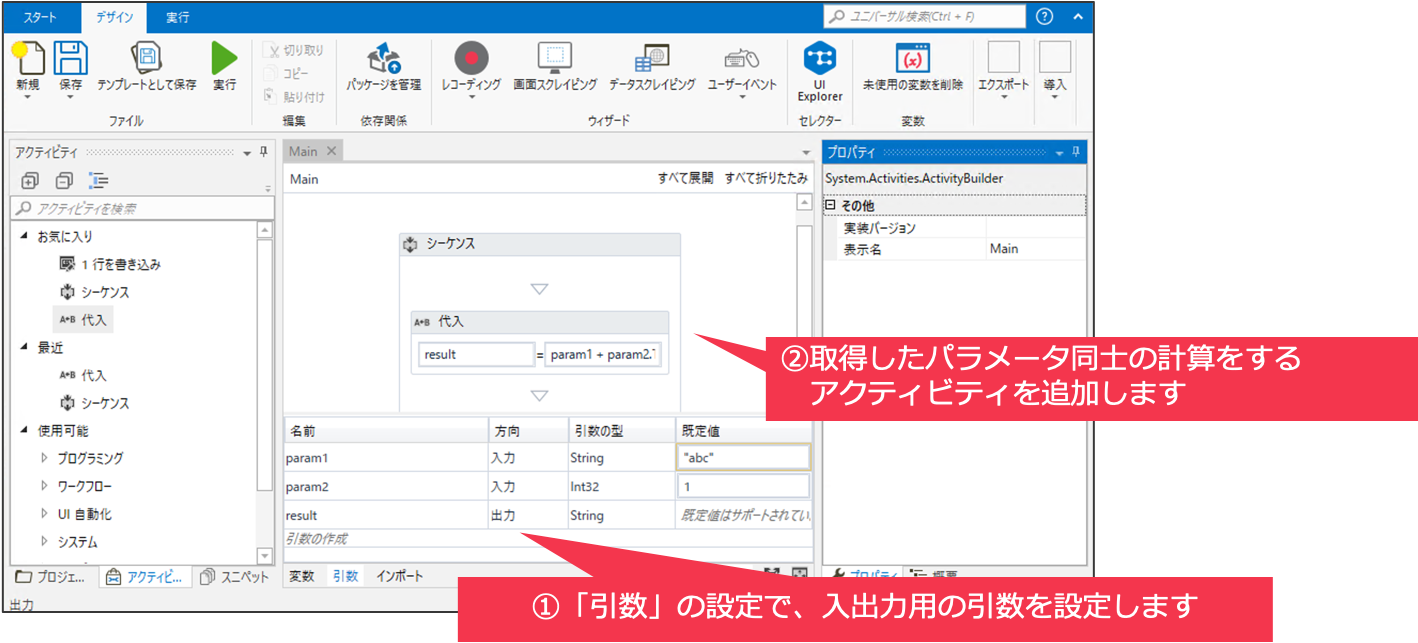Collapse the ribbon with the chevron
This screenshot has height=643, width=1418.
[1077, 16]
